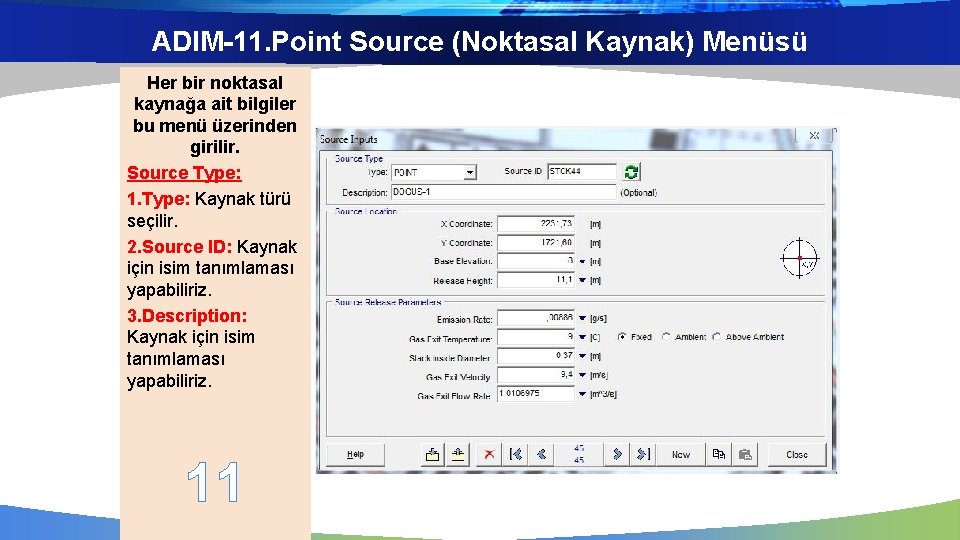Go to first source record
Screen dimensions: 960x540
tap(516, 454)
